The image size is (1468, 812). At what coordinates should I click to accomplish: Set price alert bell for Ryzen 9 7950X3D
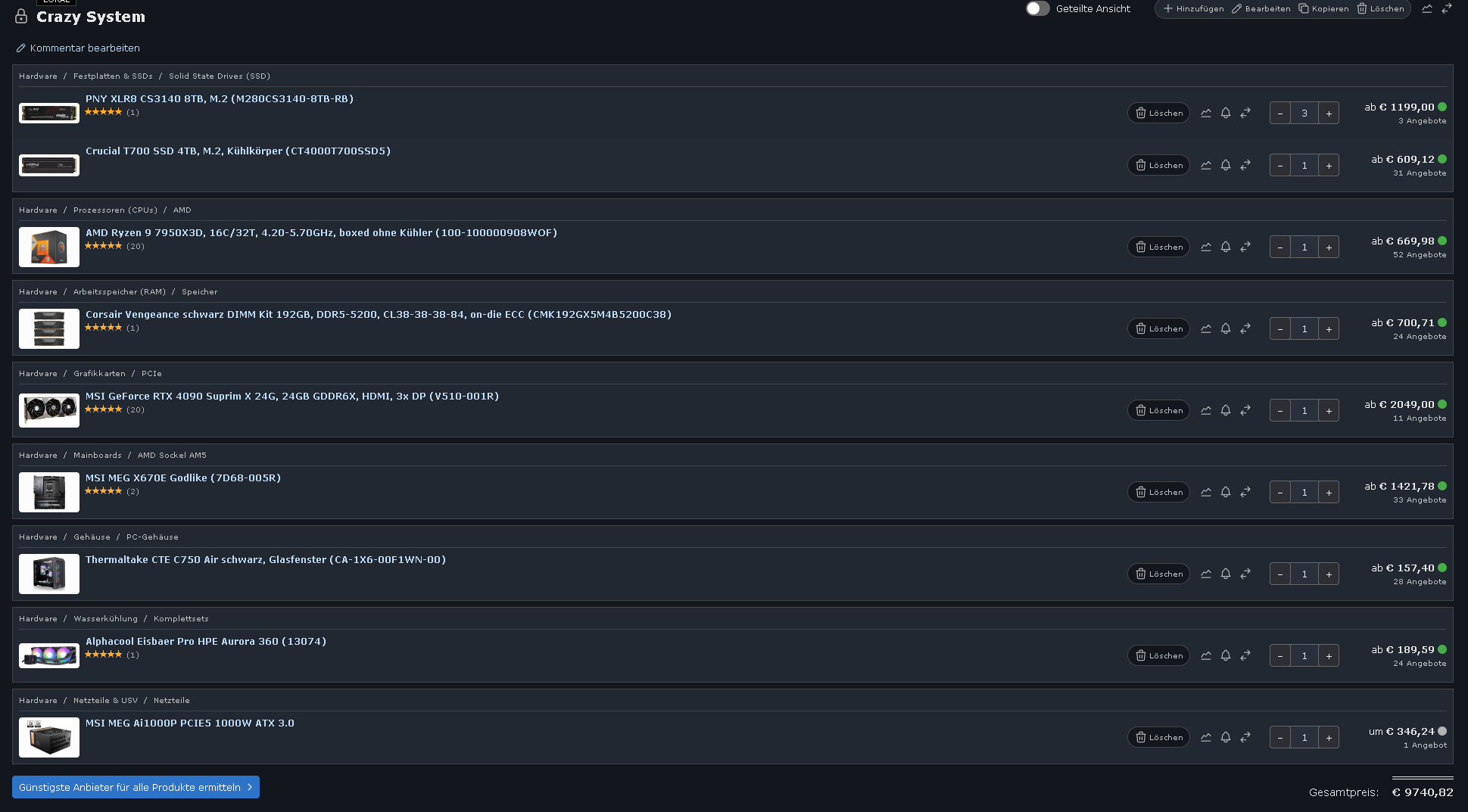1226,247
